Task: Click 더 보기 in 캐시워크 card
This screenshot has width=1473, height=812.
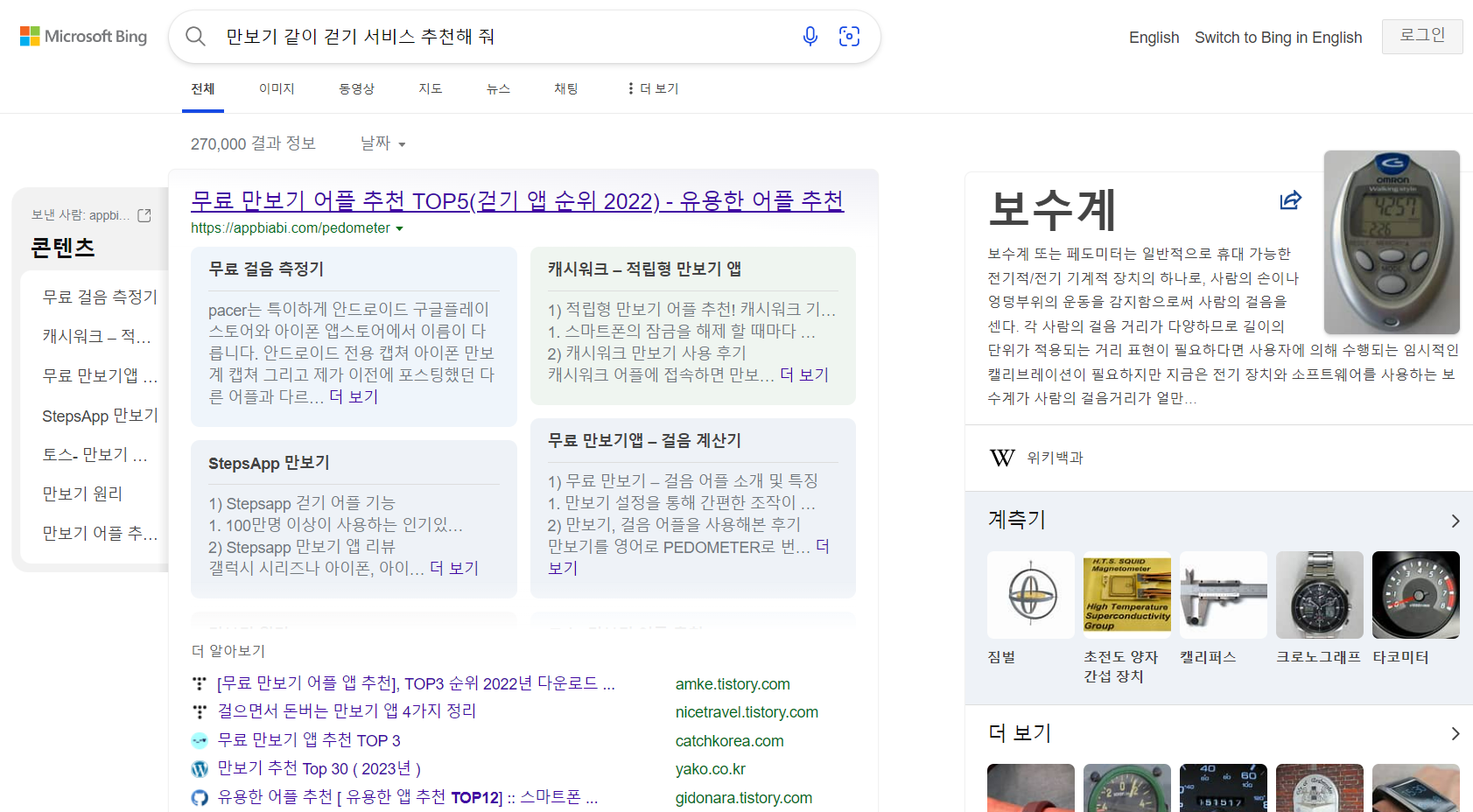Action: (x=804, y=374)
